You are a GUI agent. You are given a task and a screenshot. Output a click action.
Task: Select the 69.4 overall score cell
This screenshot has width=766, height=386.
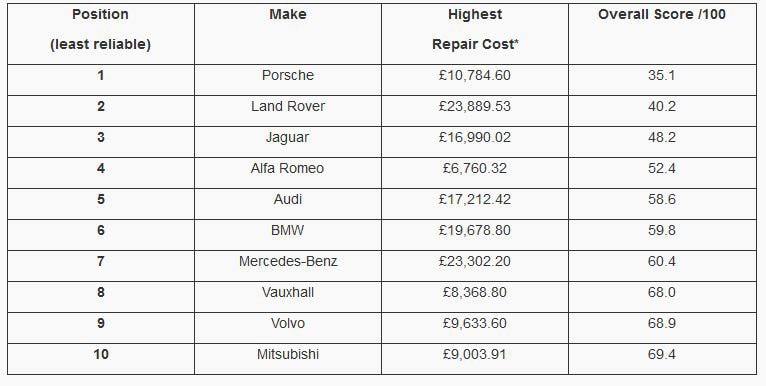662,359
